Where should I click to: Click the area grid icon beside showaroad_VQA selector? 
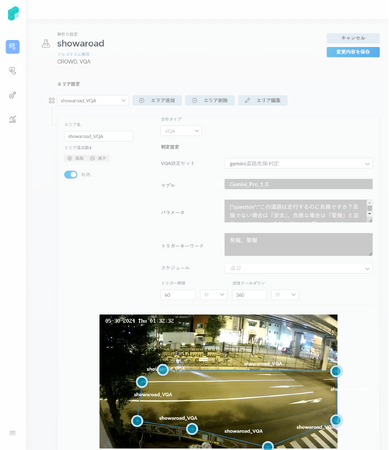point(52,100)
